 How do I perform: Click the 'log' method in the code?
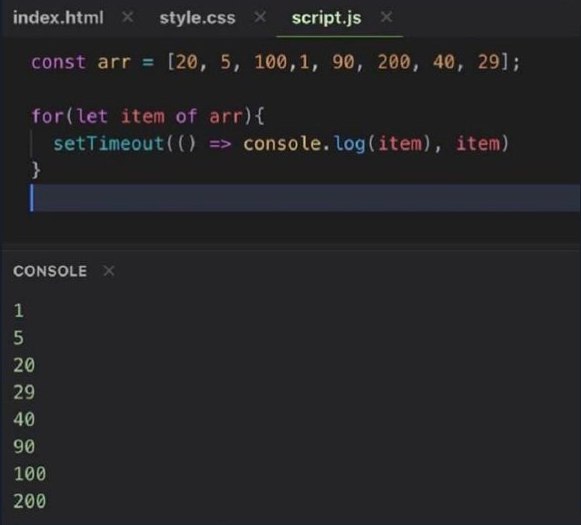tap(349, 144)
